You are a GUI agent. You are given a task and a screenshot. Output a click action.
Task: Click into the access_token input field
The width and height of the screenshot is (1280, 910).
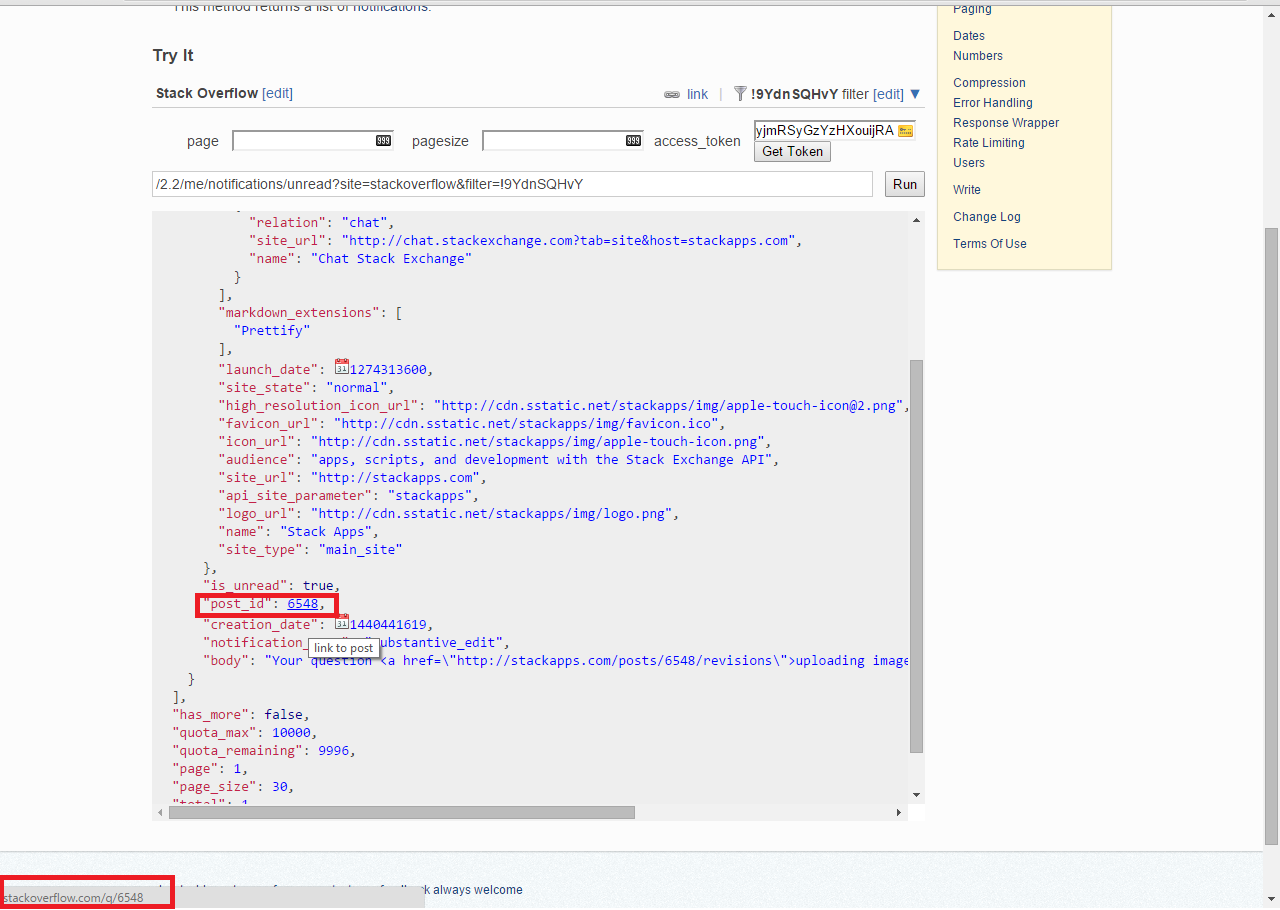835,130
